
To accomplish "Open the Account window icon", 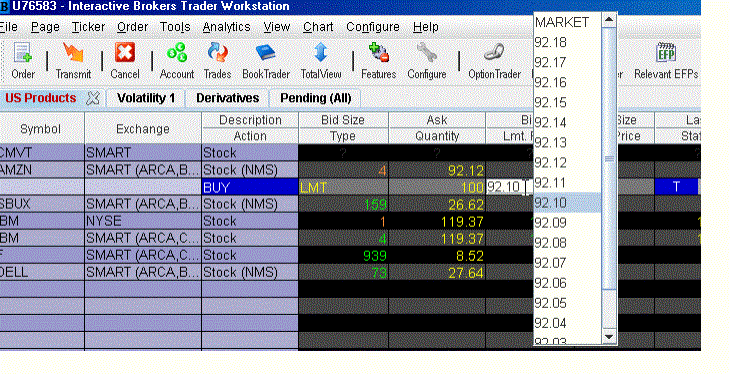I will click(x=177, y=61).
